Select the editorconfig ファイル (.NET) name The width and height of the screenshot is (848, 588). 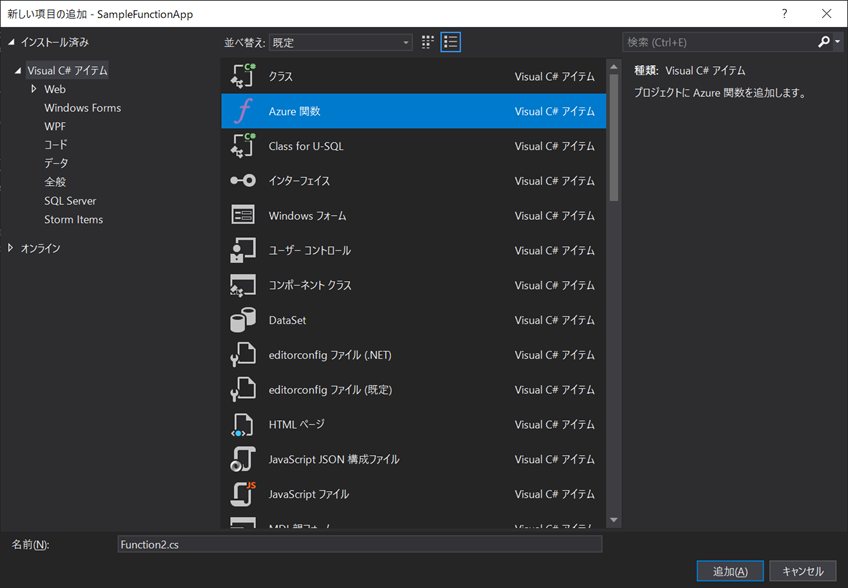pyautogui.click(x=330, y=354)
